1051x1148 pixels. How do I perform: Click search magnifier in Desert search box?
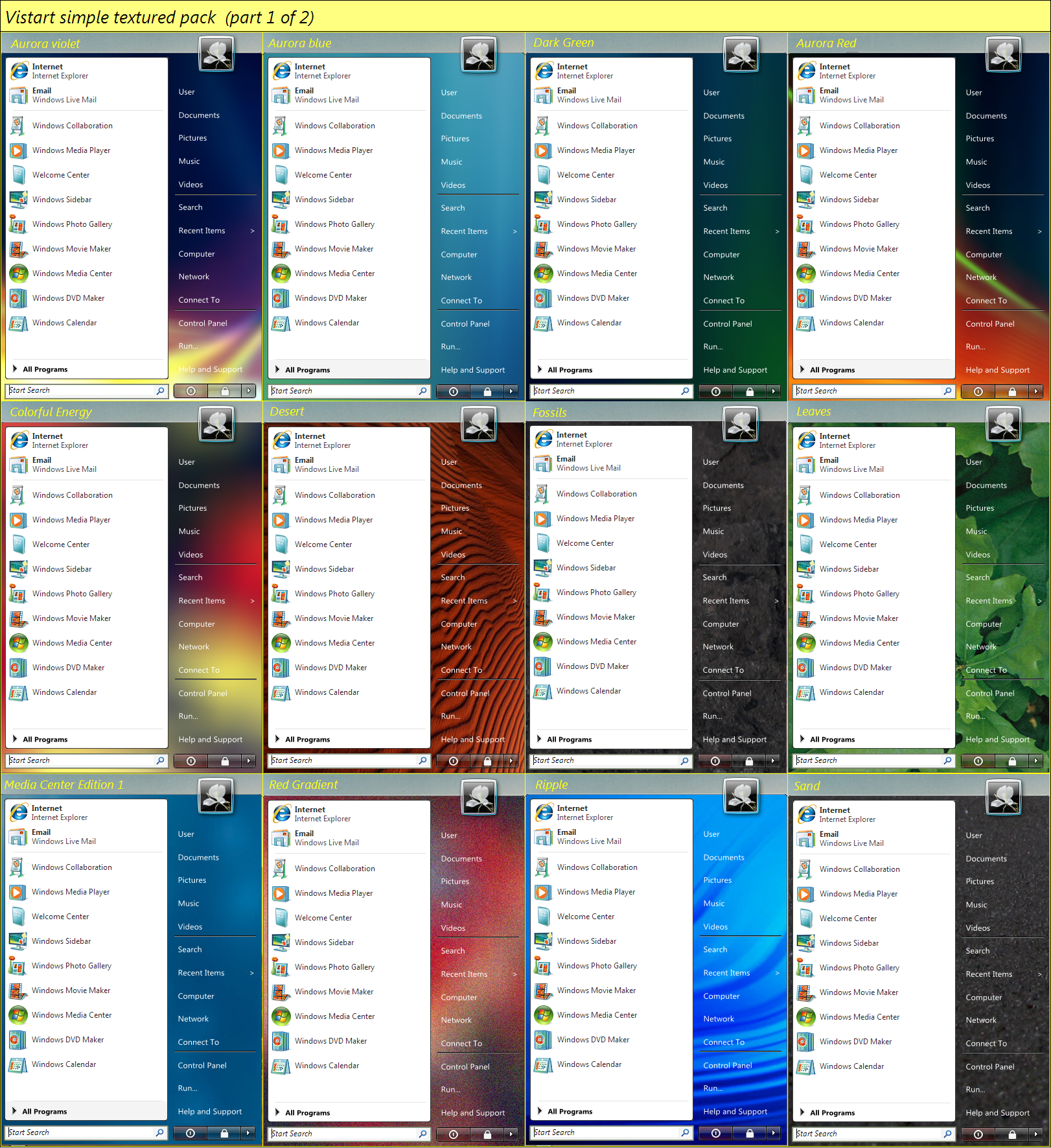coord(422,760)
